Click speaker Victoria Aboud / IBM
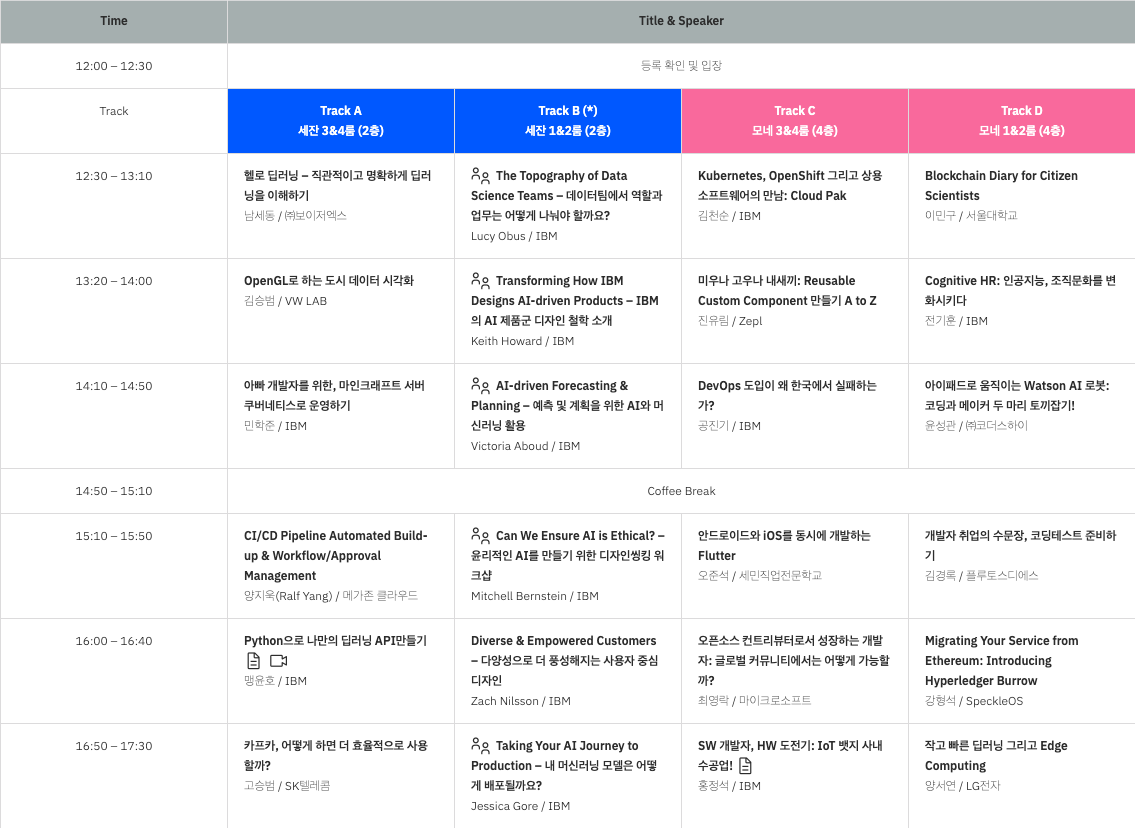The width and height of the screenshot is (1135, 828). (526, 446)
